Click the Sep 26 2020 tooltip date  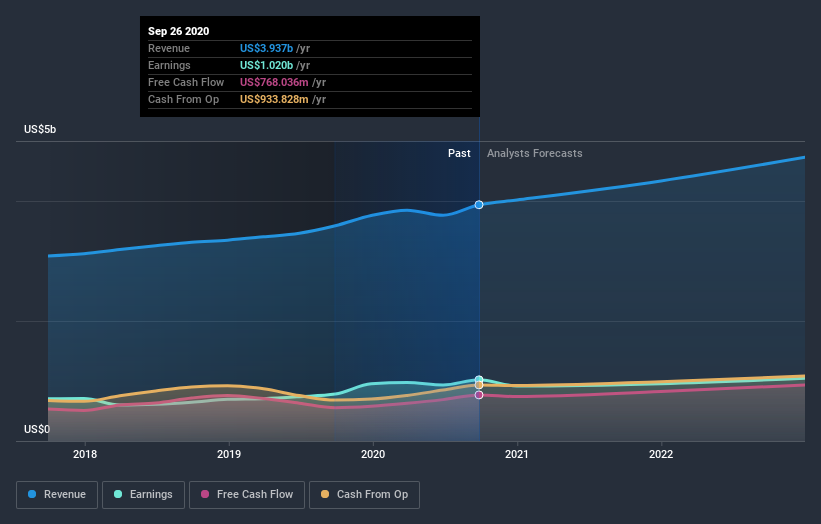pyautogui.click(x=179, y=31)
